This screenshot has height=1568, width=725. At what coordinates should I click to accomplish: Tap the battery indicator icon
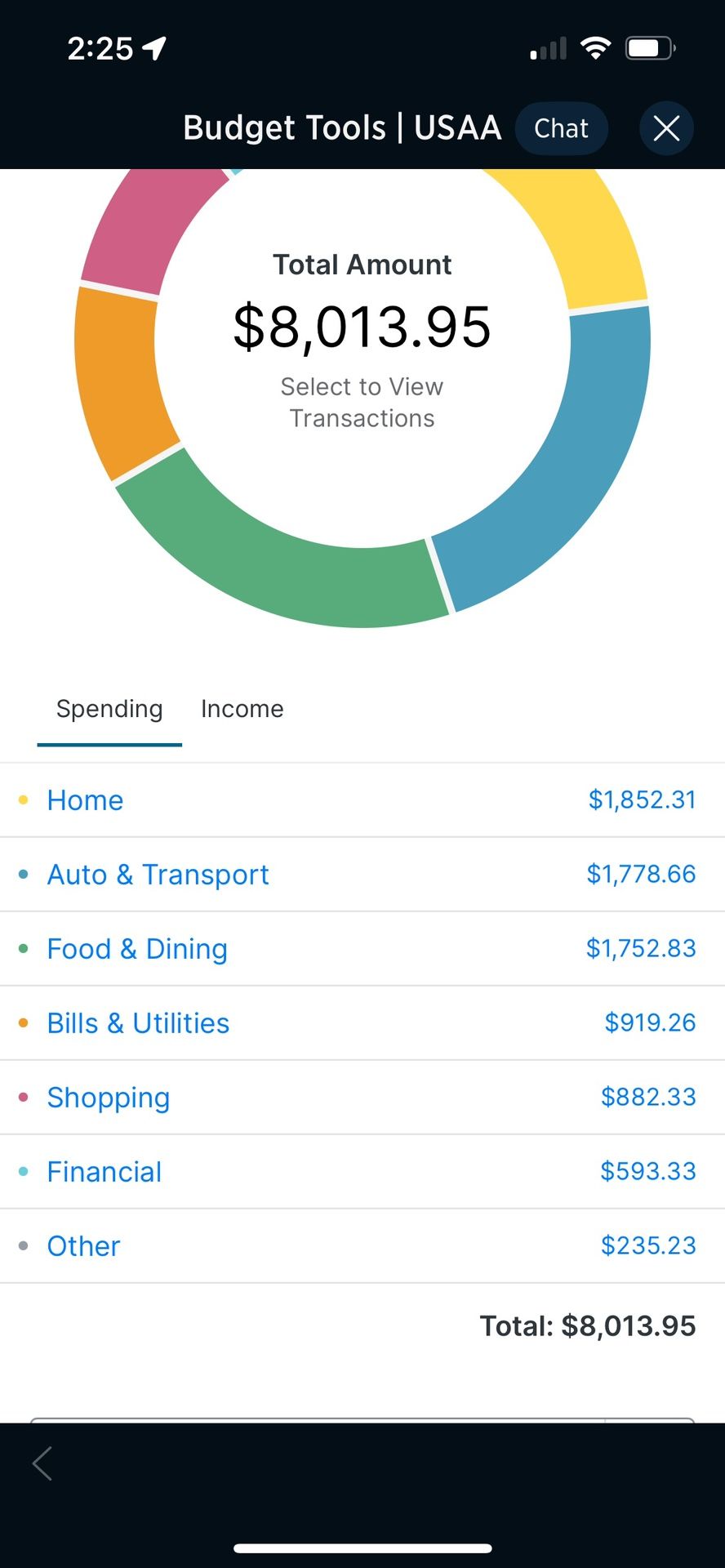click(x=650, y=48)
